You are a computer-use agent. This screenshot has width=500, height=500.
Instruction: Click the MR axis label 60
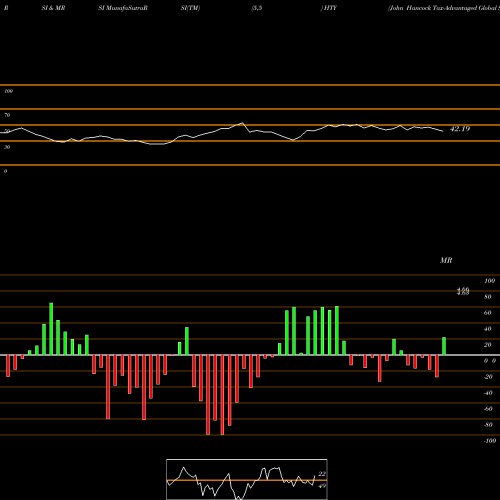(488, 313)
